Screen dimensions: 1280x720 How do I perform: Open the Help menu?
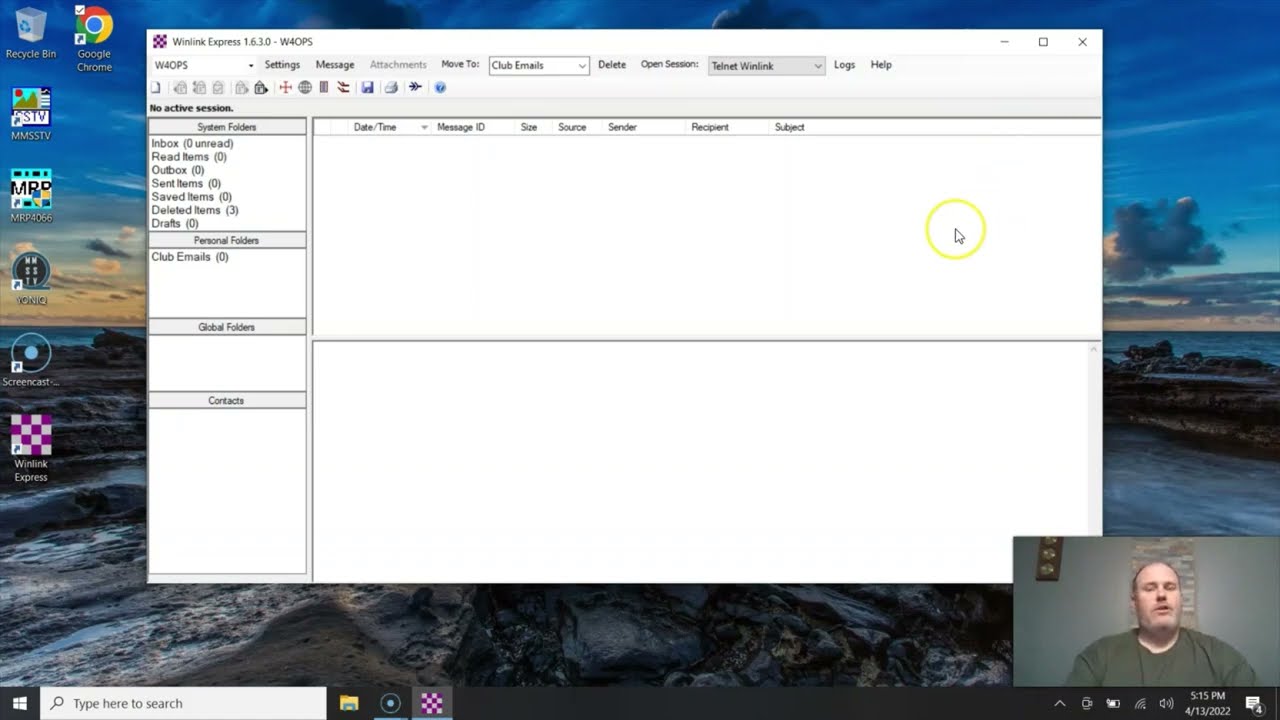[881, 65]
